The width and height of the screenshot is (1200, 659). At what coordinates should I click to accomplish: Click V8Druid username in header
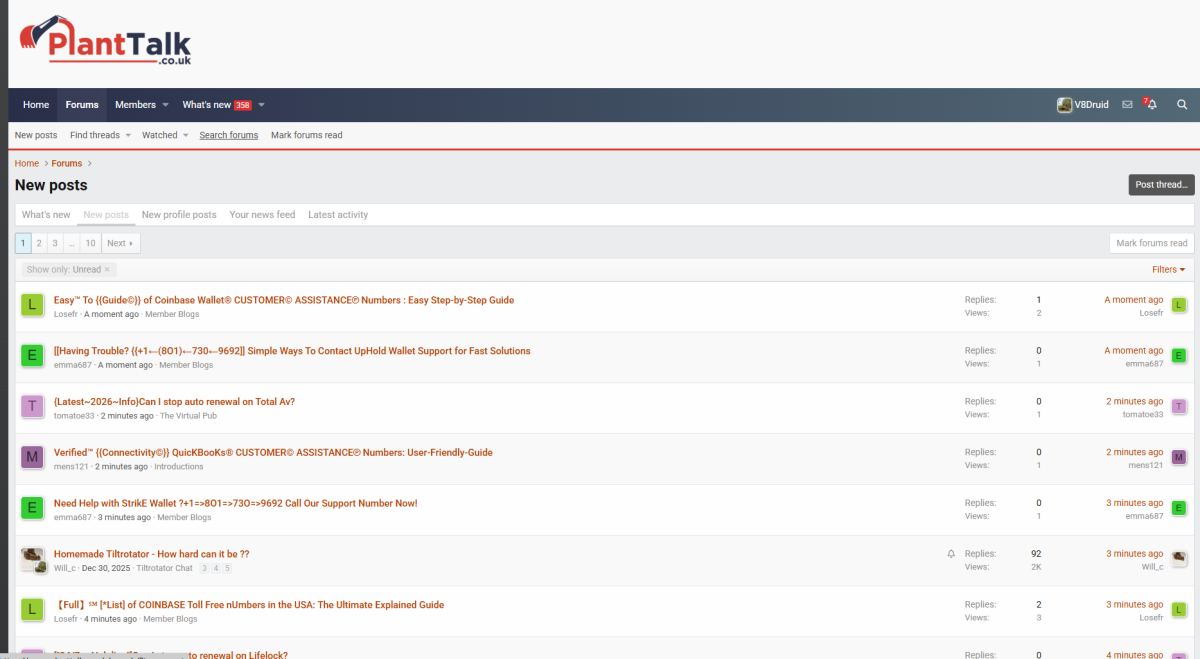(1091, 105)
